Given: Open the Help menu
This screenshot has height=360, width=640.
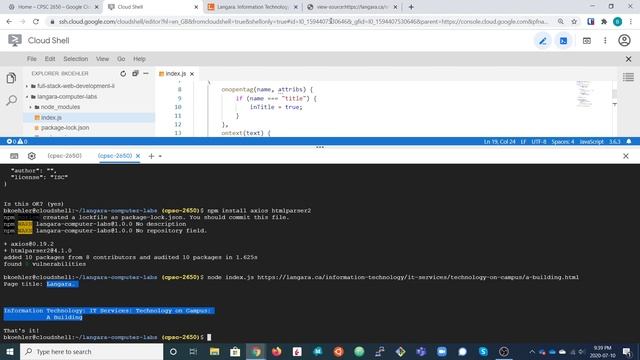Looking at the screenshot, I should [x=139, y=59].
